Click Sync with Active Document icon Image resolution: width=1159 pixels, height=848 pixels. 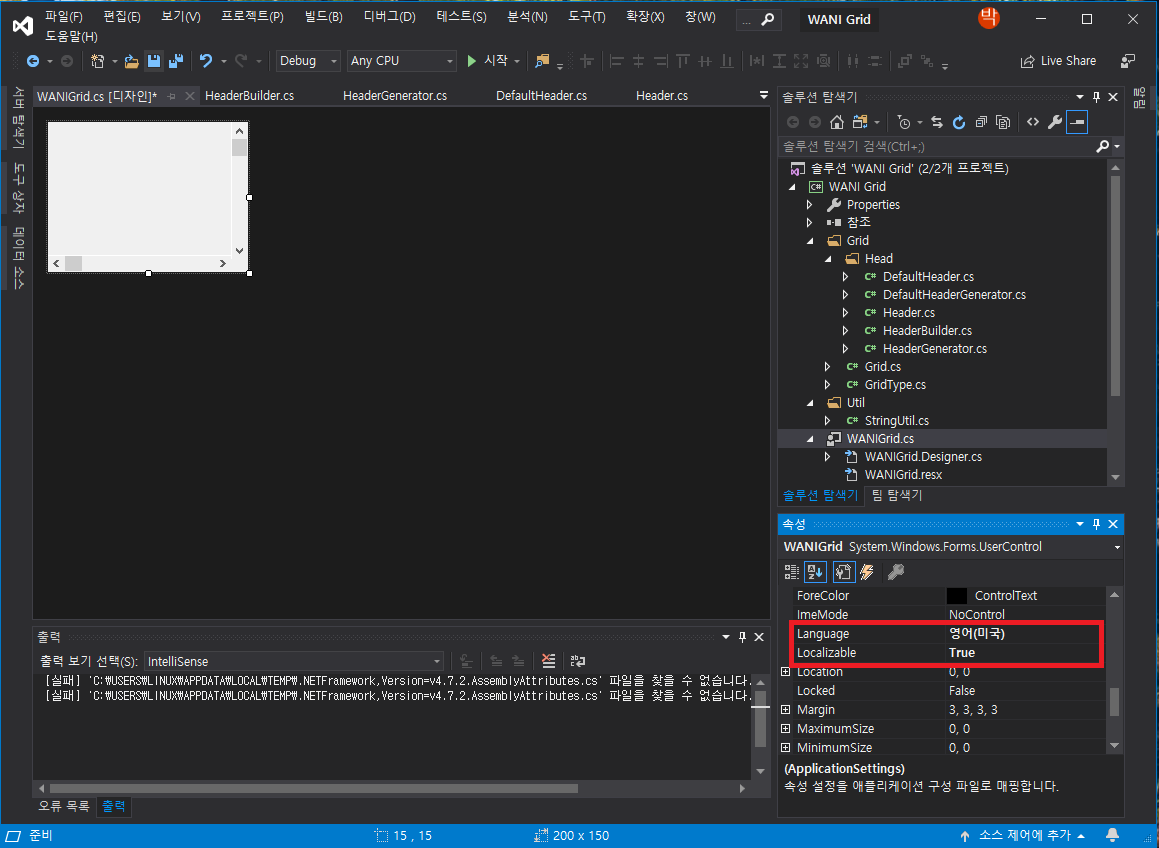(x=937, y=122)
